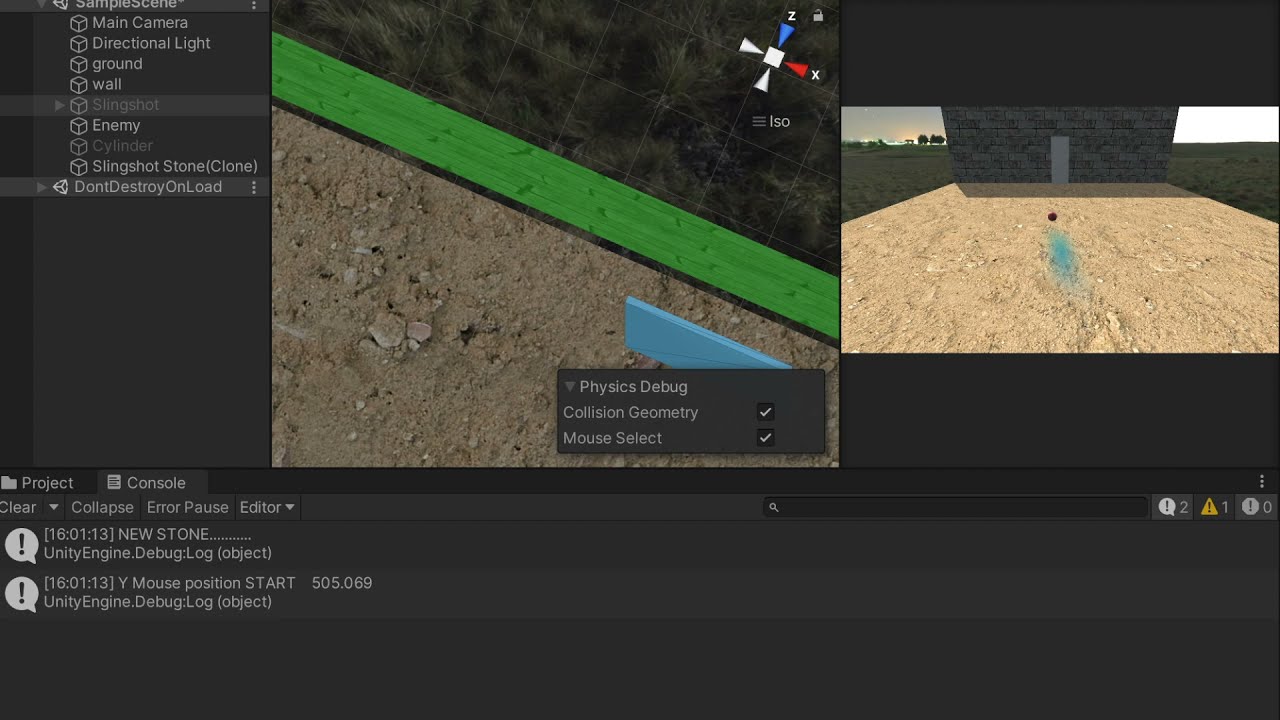Focus the Console search field

click(x=956, y=507)
